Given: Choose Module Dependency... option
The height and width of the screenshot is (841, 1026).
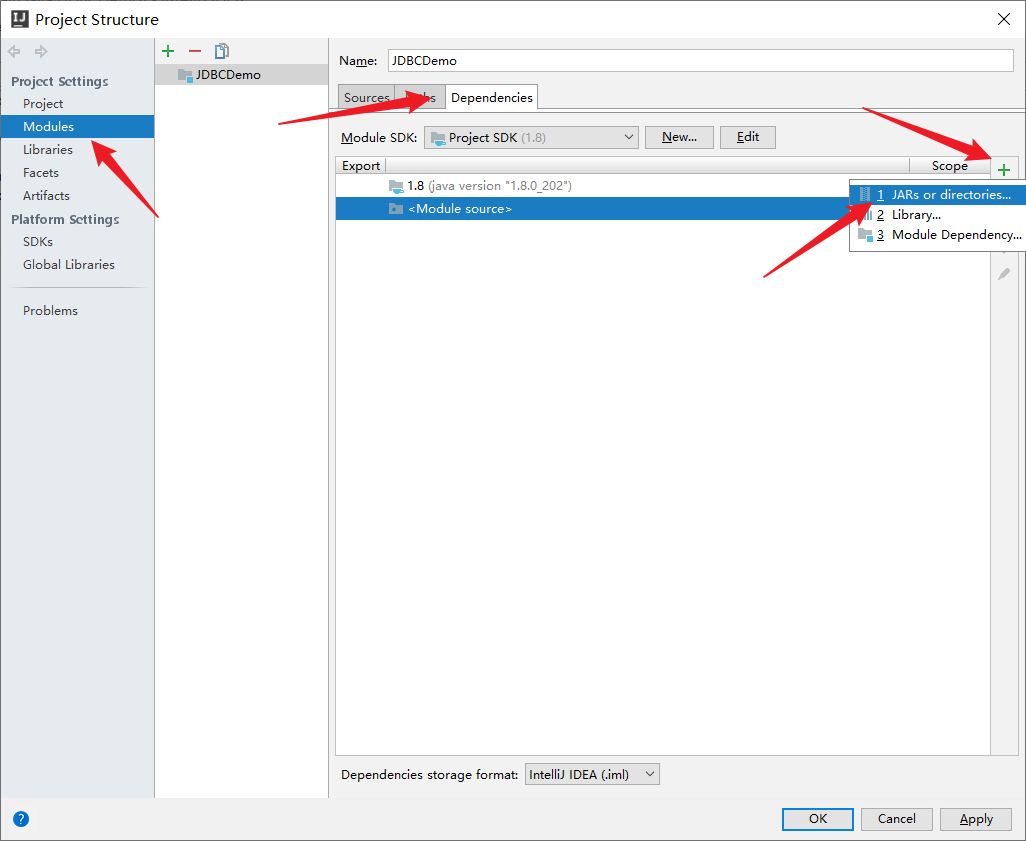Looking at the screenshot, I should pyautogui.click(x=937, y=235).
